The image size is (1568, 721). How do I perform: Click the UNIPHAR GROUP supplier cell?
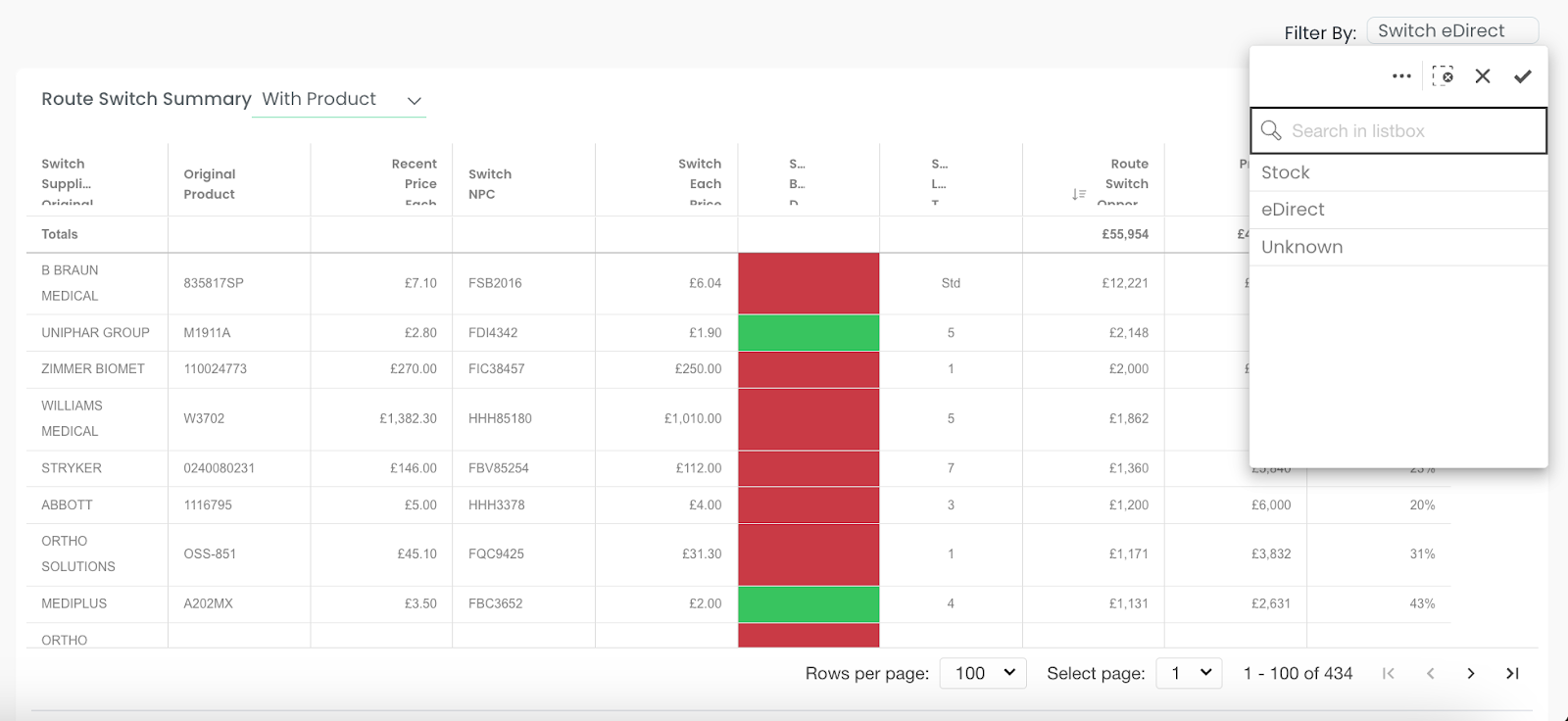pyautogui.click(x=96, y=333)
